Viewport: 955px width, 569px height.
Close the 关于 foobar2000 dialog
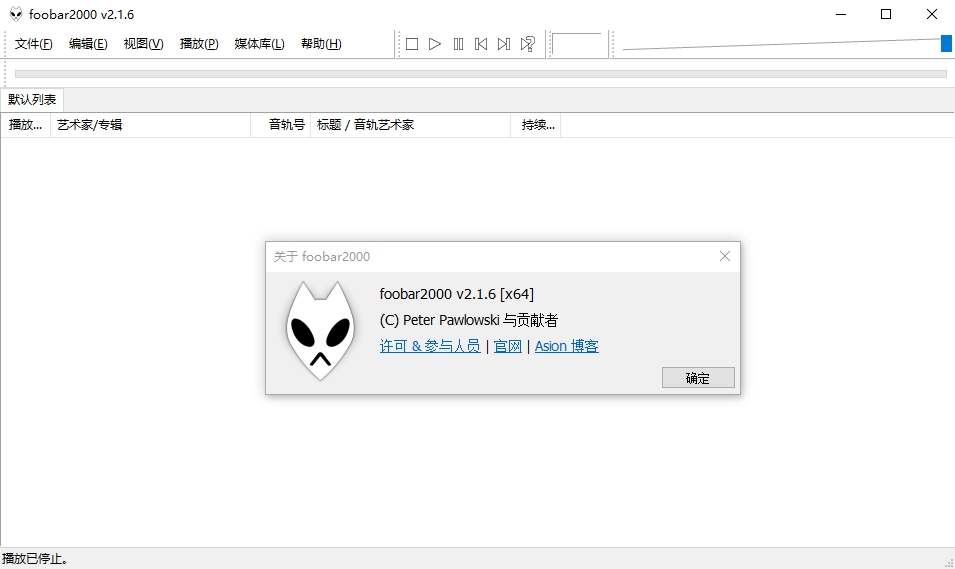click(725, 256)
